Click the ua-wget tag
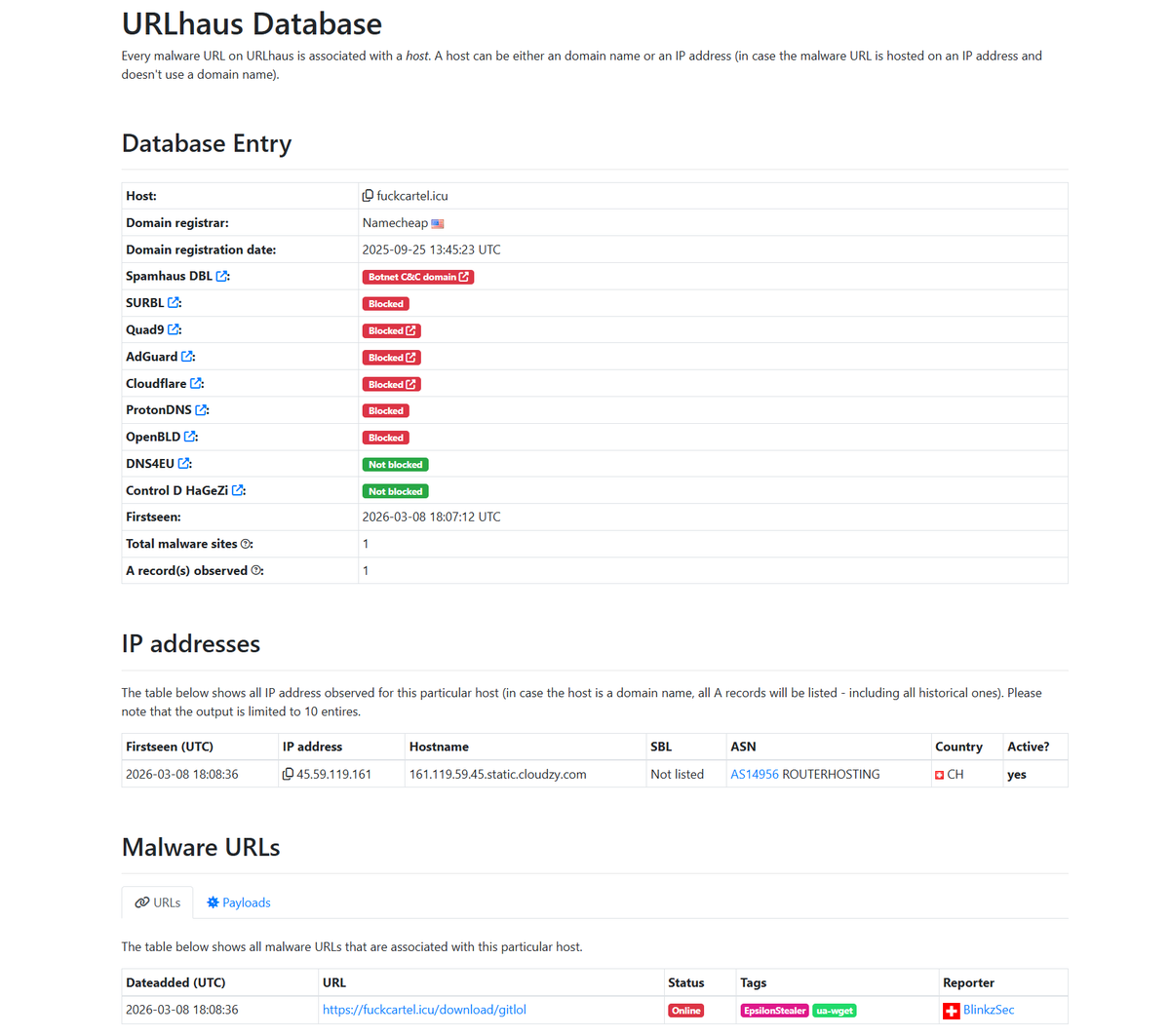 coord(835,1011)
